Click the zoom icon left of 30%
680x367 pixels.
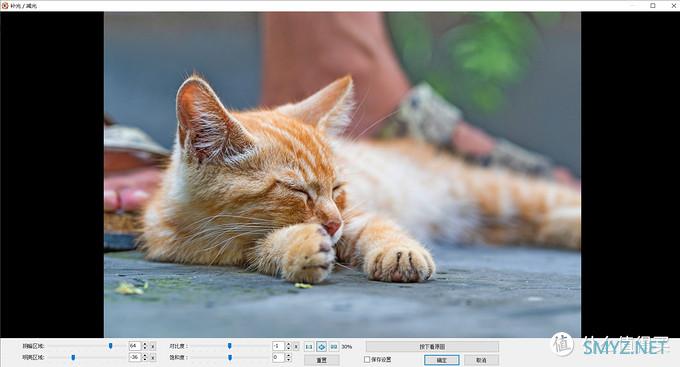point(333,347)
